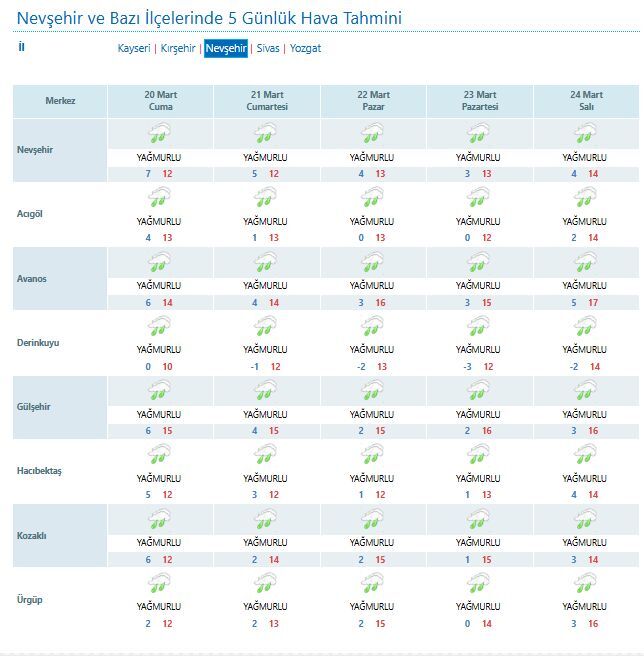This screenshot has height=656, width=644.
Task: Open the Sivas province link
Action: tap(268, 48)
